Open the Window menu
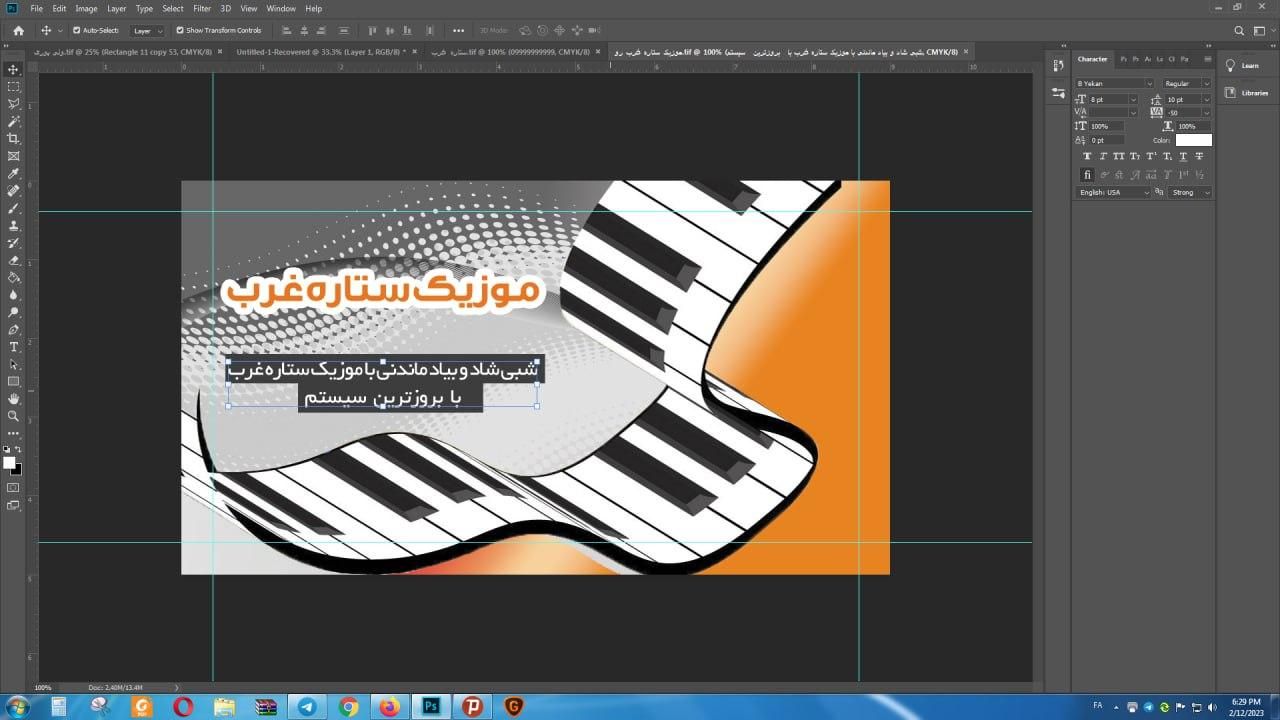1280x720 pixels. tap(281, 8)
